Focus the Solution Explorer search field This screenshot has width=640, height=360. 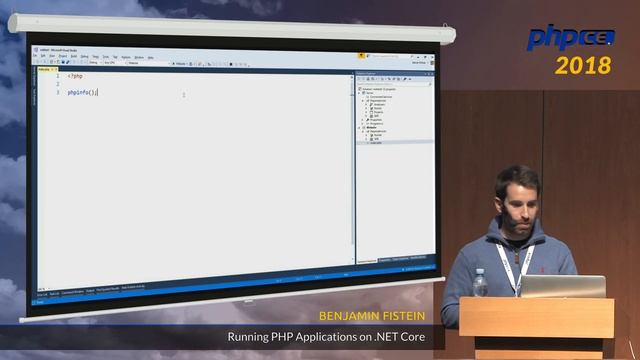point(394,84)
